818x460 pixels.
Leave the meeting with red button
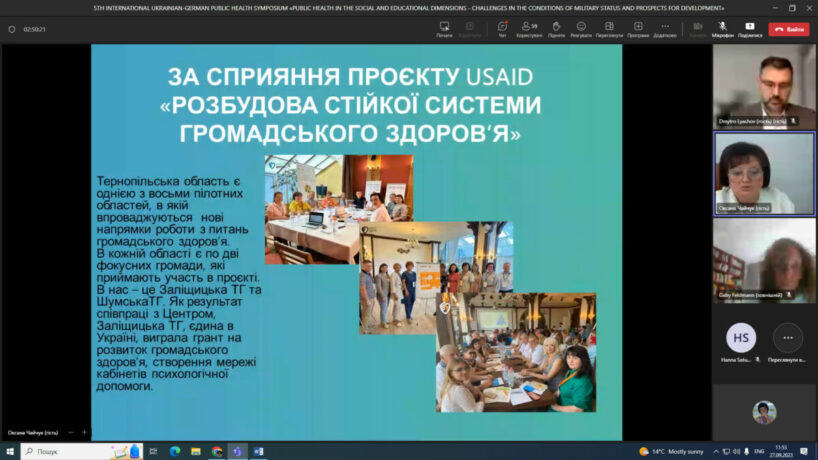788,29
